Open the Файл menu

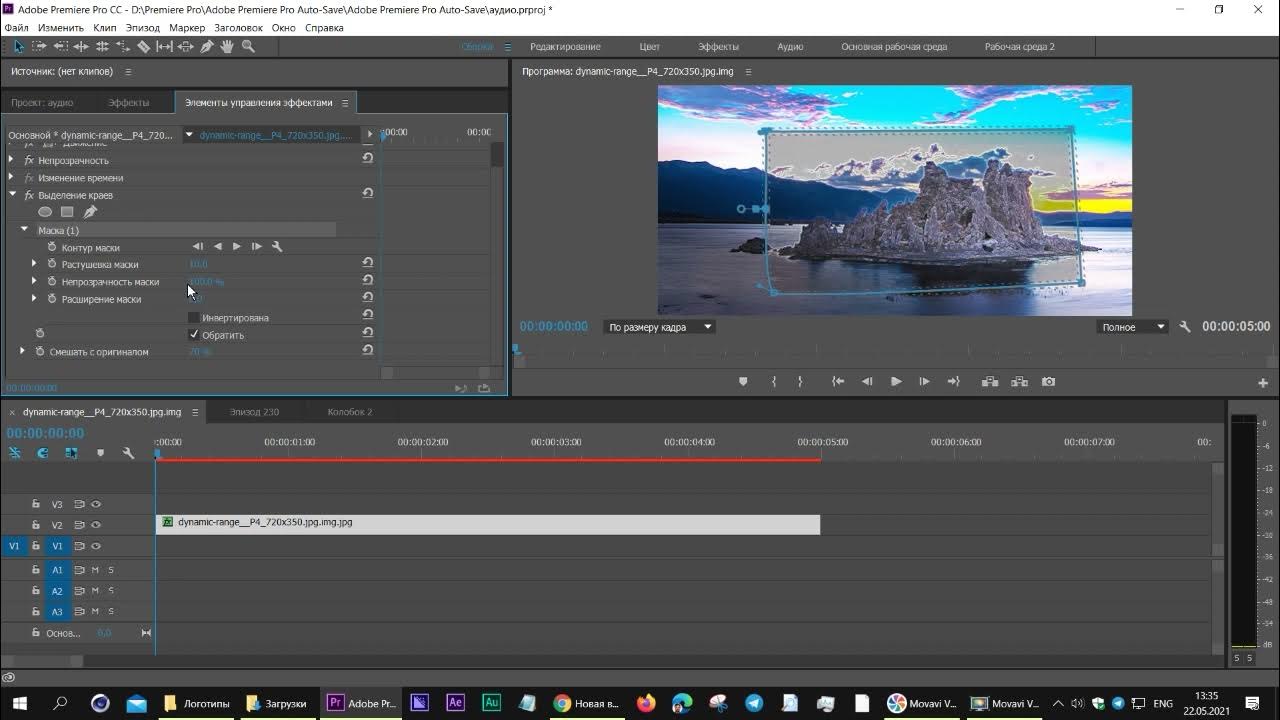click(16, 28)
